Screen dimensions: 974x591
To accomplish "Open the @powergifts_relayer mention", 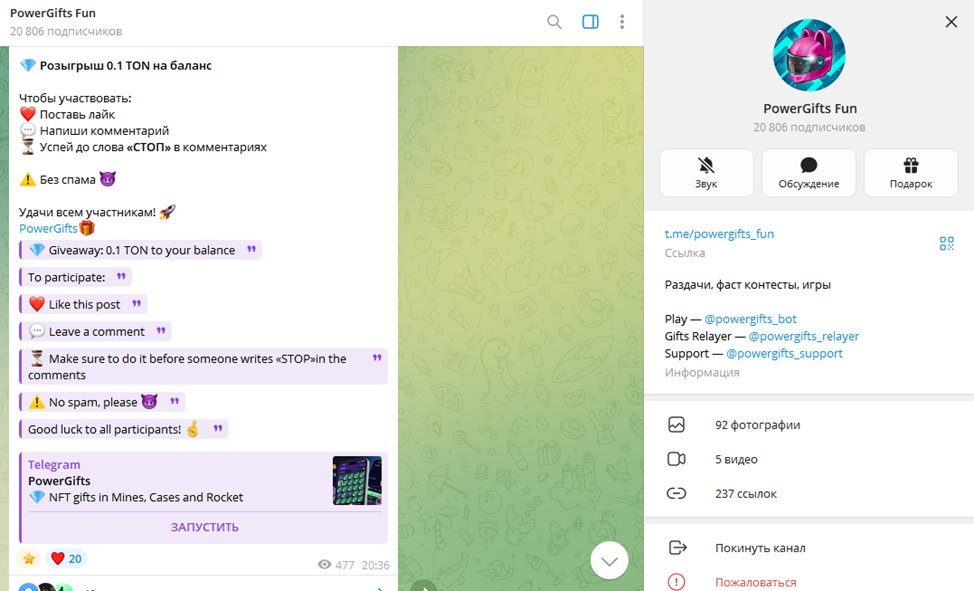I will 804,336.
